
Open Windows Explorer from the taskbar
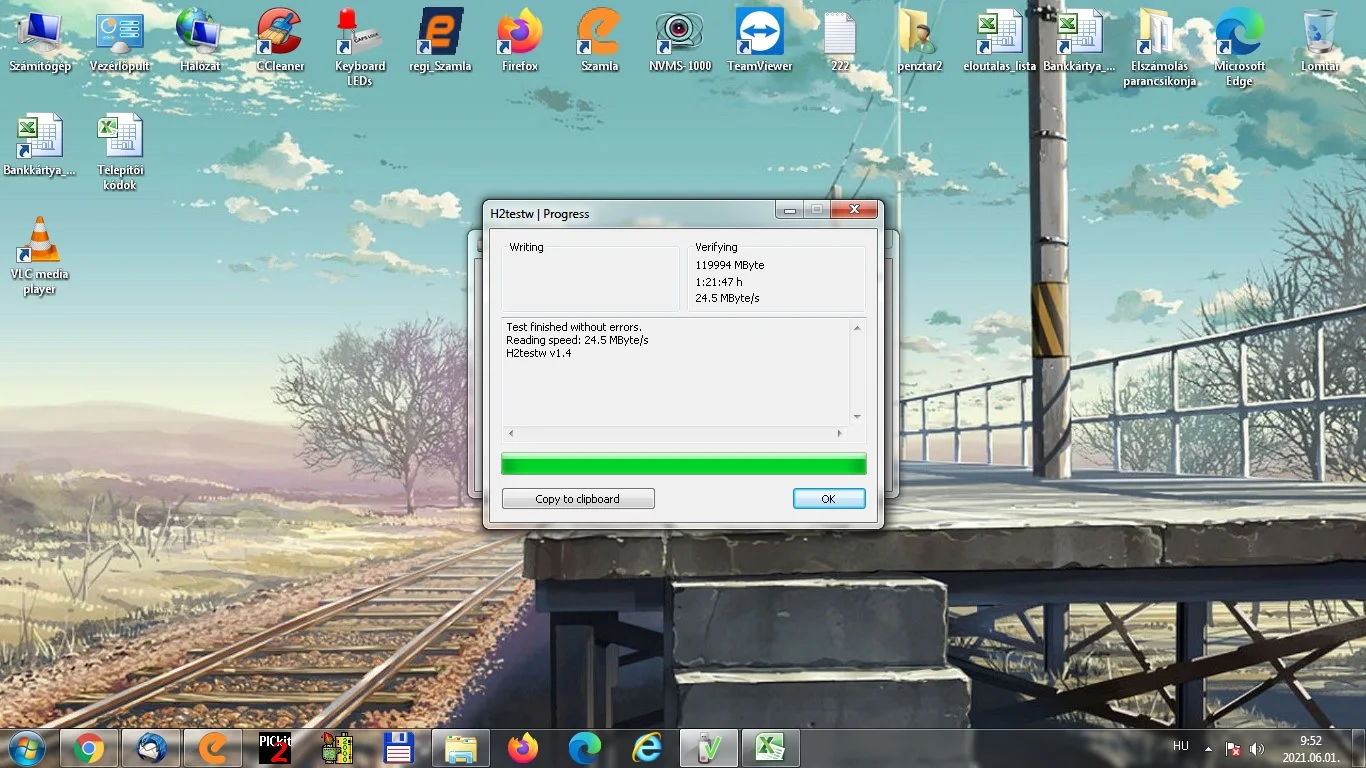461,748
